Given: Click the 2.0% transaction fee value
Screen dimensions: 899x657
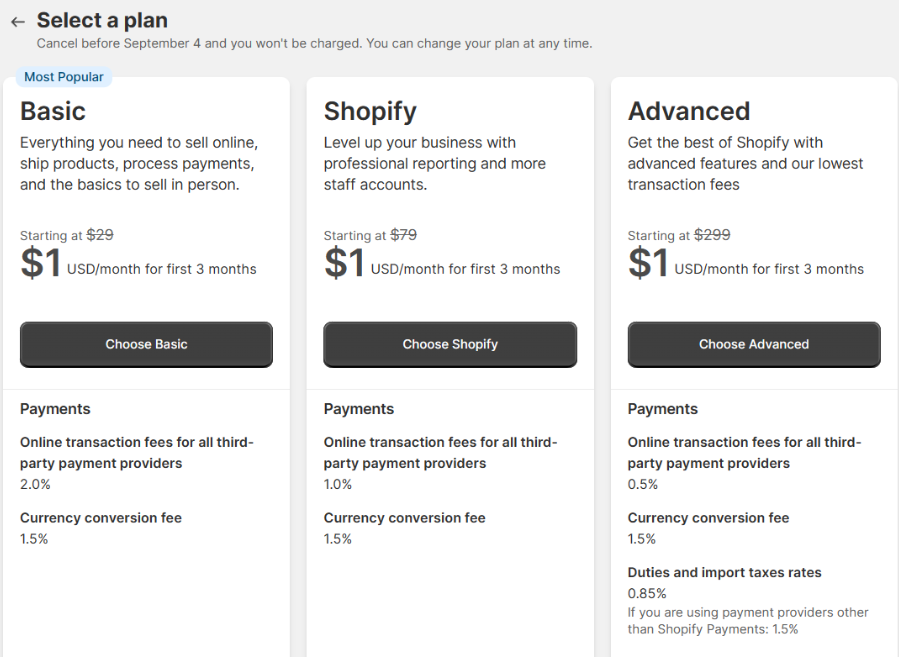Looking at the screenshot, I should (x=35, y=484).
